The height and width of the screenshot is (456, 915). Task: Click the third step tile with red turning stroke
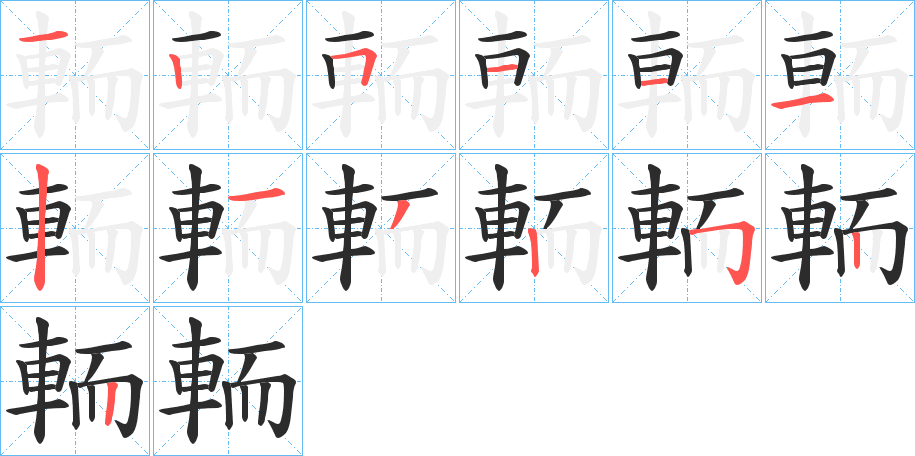point(381,75)
